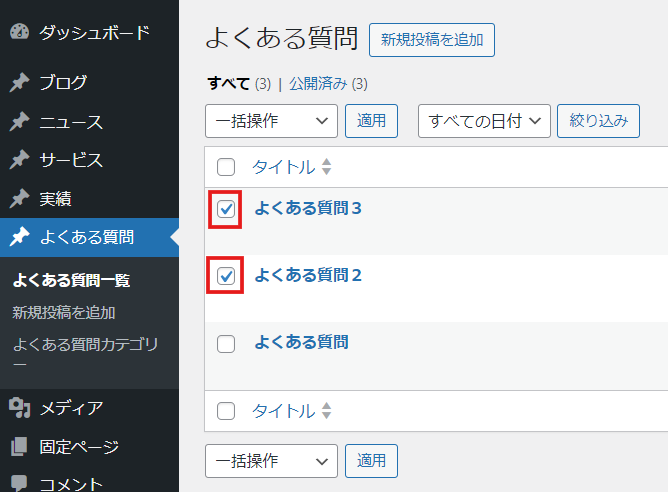This screenshot has width=668, height=492.
Task: Open the bottom 一括操作 dropdown
Action: point(271,461)
